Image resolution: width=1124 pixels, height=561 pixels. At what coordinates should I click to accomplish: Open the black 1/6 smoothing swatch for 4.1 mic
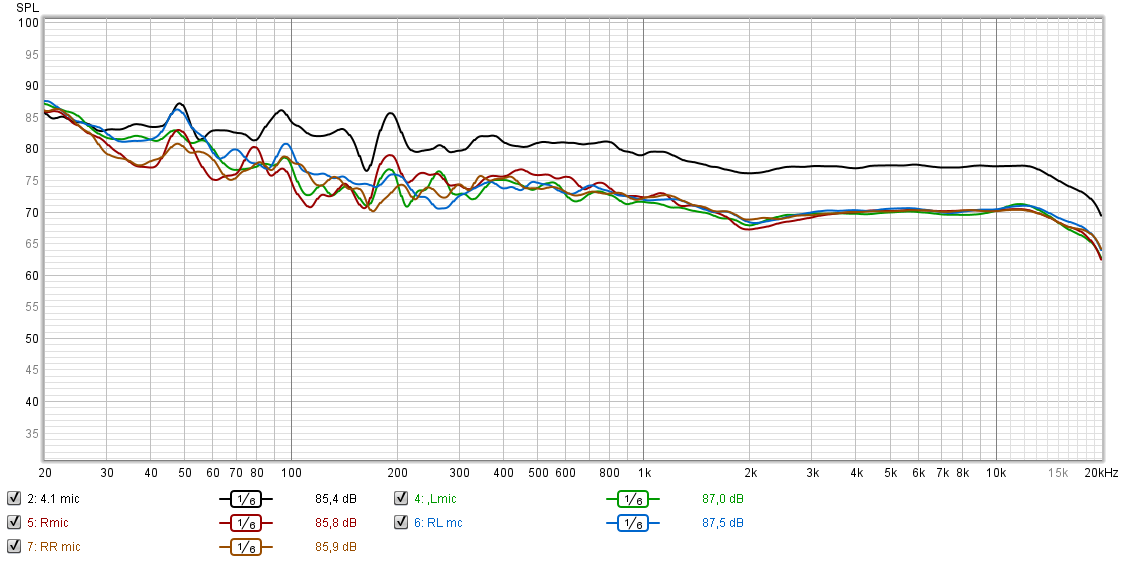pyautogui.click(x=246, y=499)
